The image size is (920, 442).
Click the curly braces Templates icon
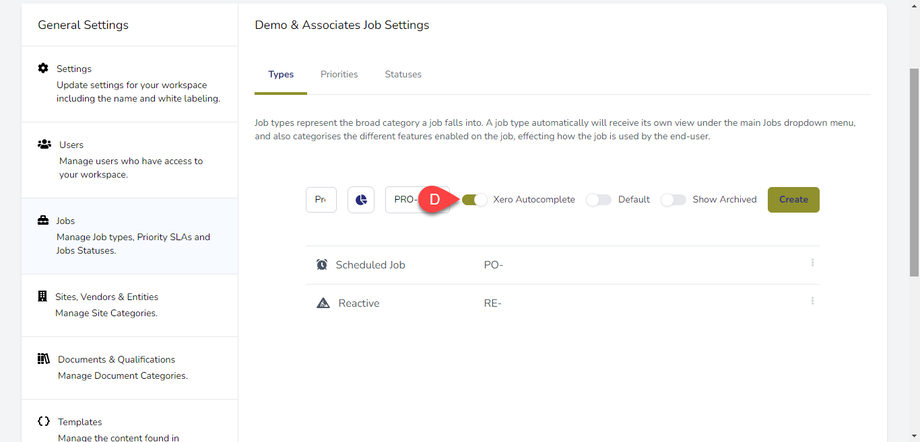click(x=43, y=422)
